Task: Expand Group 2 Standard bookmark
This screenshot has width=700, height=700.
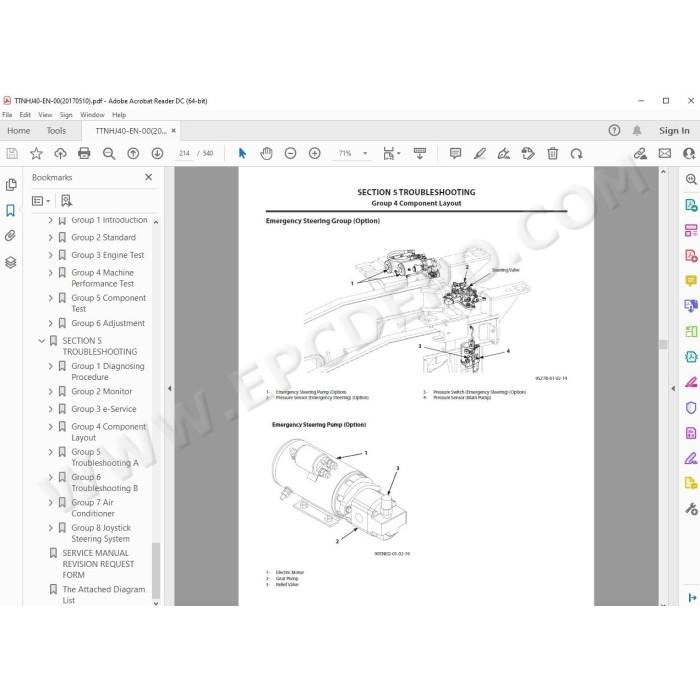Action: click(50, 238)
